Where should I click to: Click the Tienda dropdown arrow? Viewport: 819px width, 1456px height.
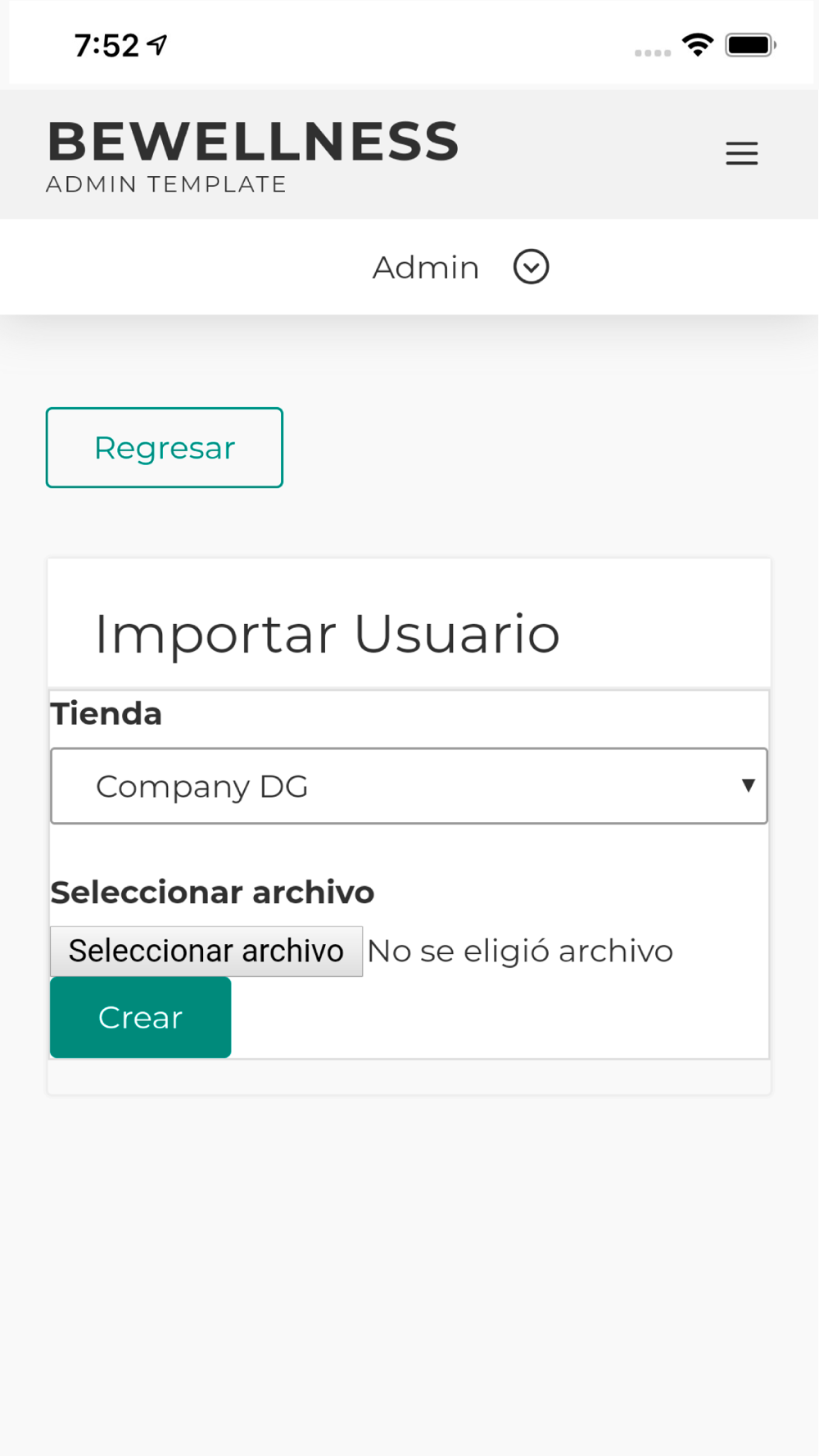pos(748,785)
